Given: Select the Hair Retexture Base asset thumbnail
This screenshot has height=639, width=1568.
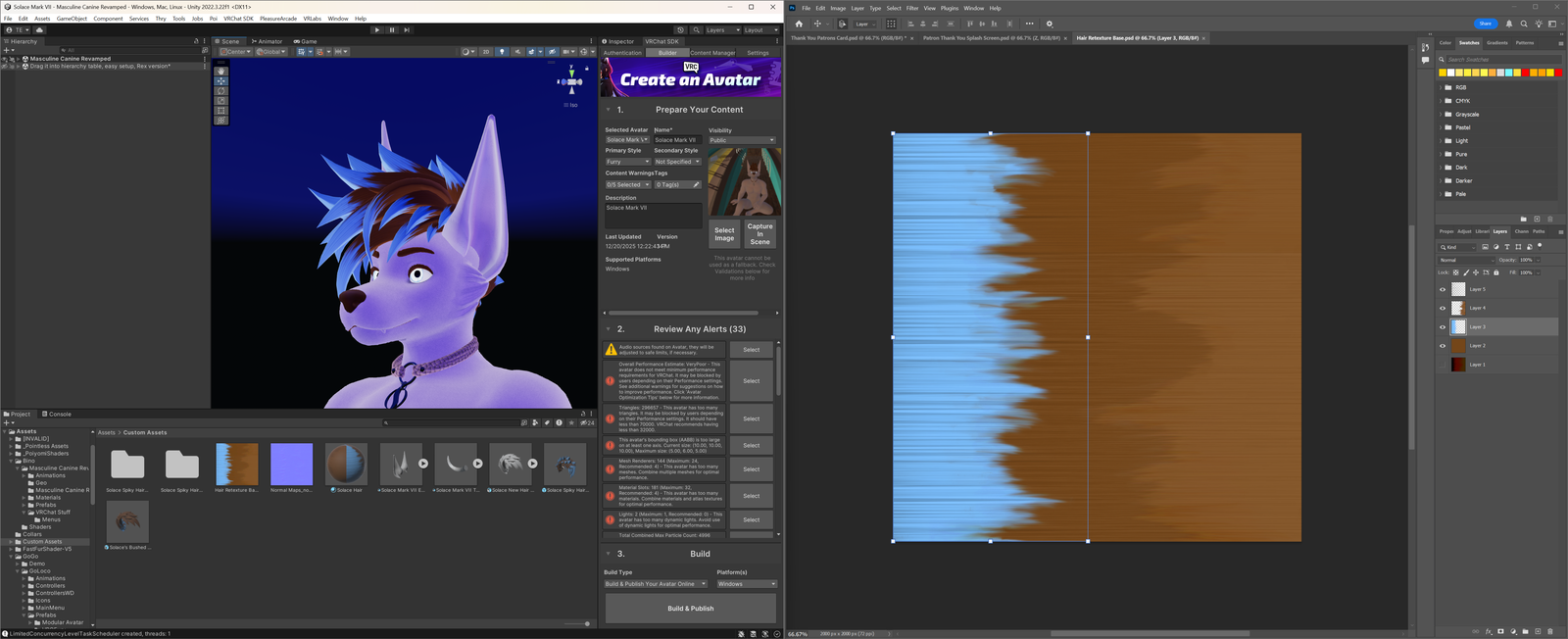Looking at the screenshot, I should click(236, 465).
